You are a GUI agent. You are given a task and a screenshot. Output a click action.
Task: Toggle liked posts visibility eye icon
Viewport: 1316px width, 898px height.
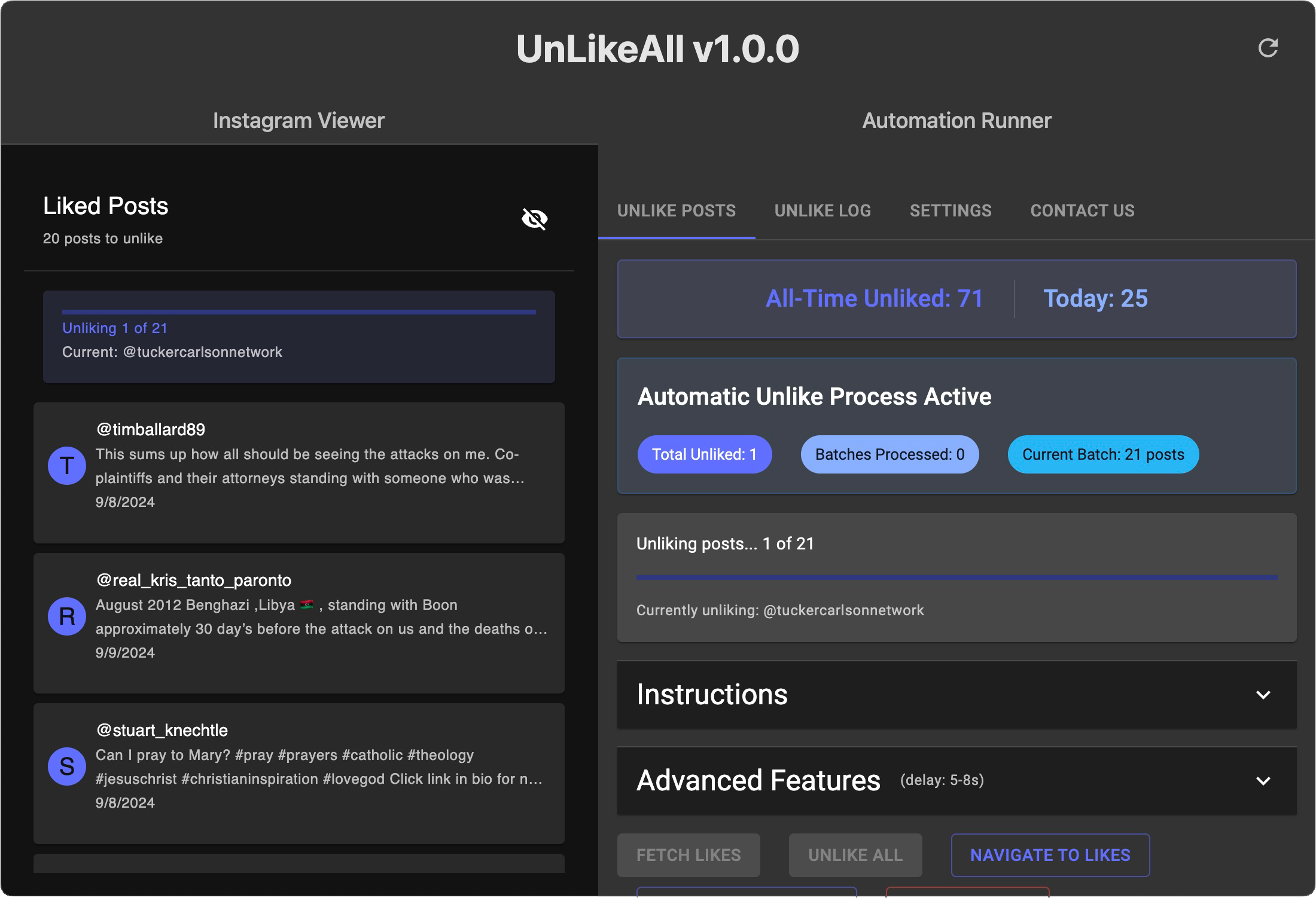(534, 219)
